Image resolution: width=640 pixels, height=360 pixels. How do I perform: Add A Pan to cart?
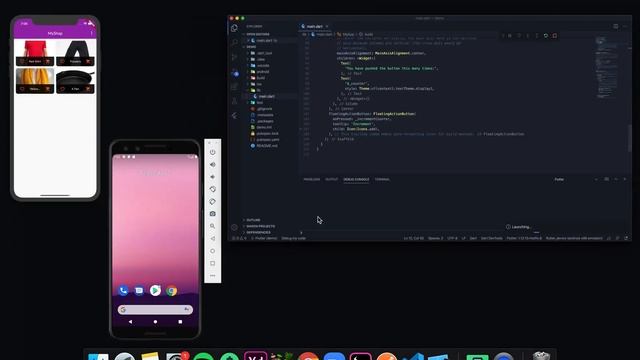88,89
